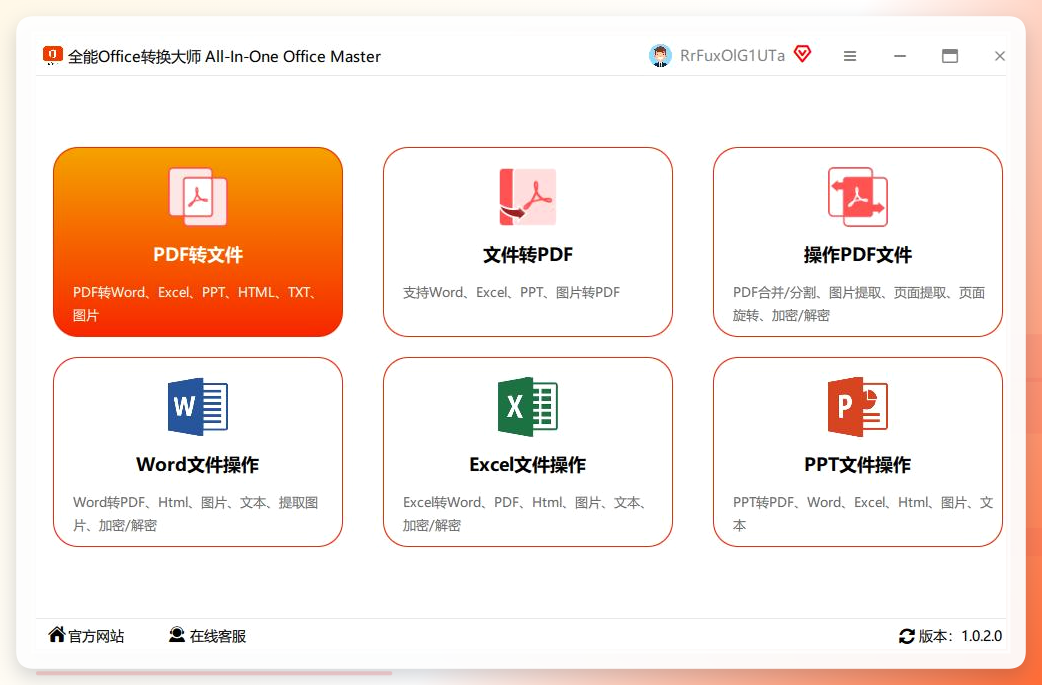Click the user avatar picture
Screen dimensions: 1042x685
click(x=660, y=56)
